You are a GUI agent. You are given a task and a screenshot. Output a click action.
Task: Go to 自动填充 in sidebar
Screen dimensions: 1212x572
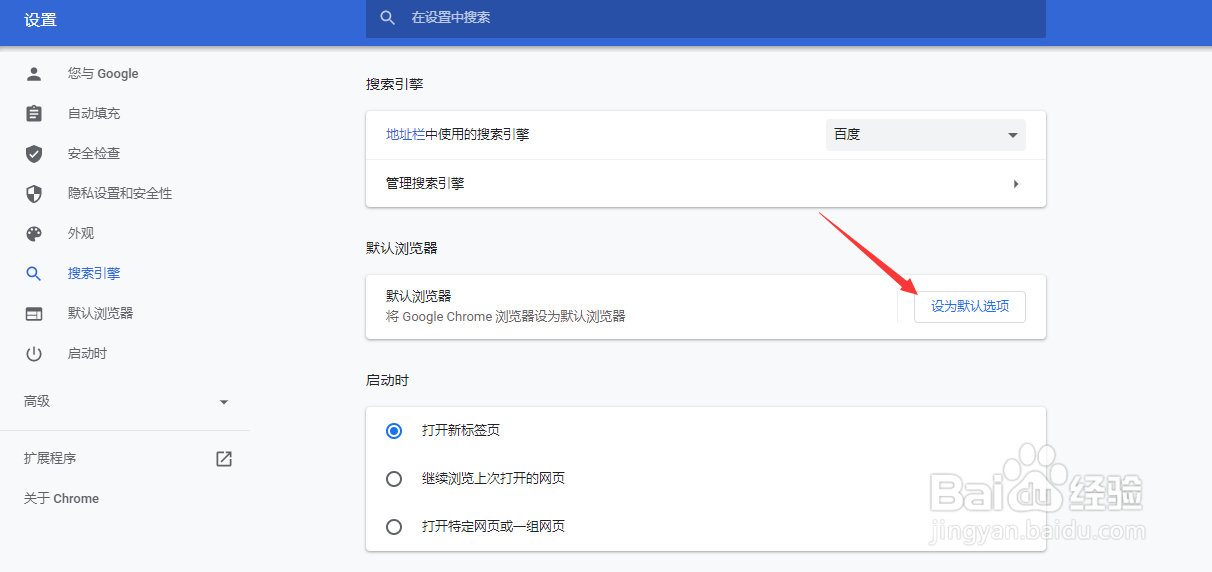pos(94,113)
